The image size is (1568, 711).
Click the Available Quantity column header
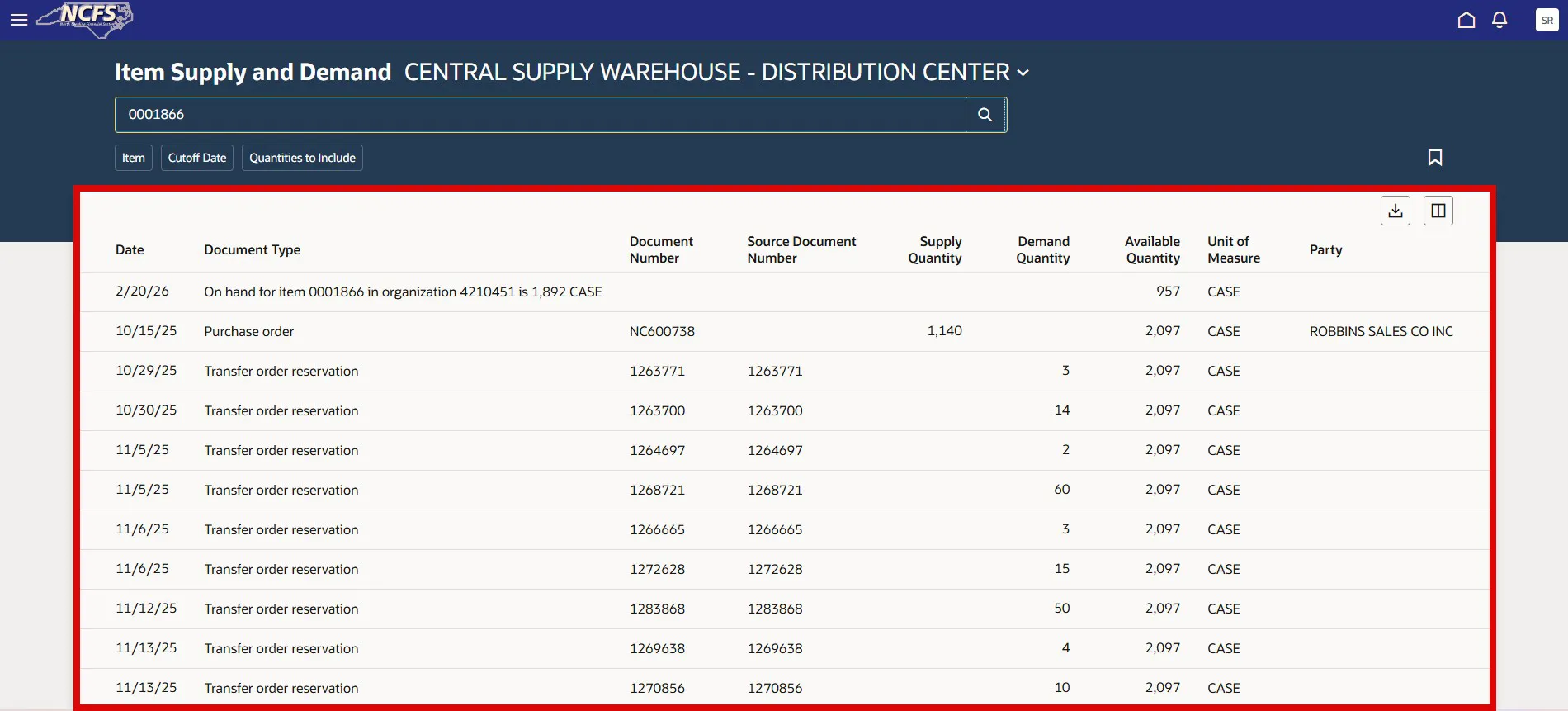(1152, 249)
